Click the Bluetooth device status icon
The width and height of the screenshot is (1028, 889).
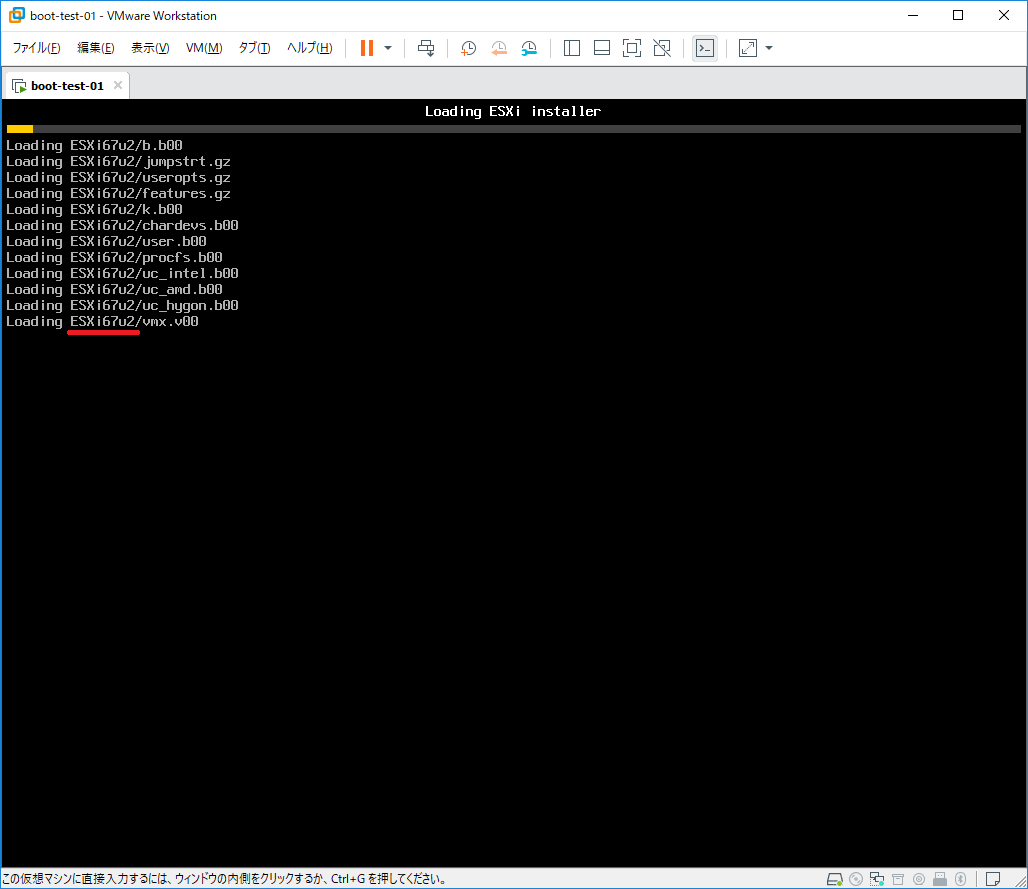click(961, 879)
